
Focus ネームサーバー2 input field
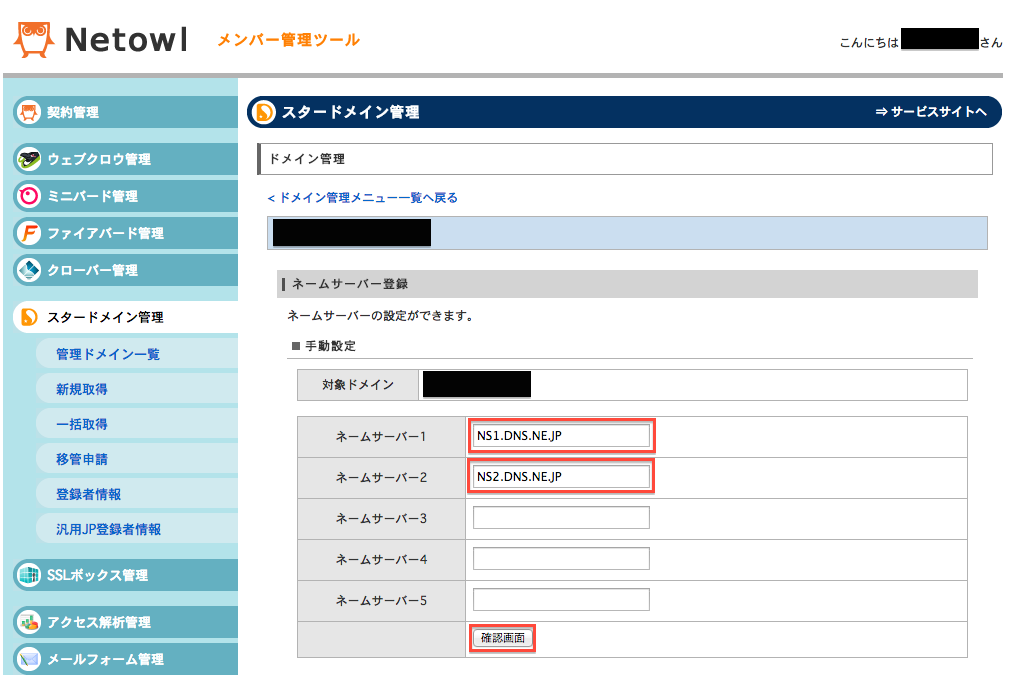561,477
